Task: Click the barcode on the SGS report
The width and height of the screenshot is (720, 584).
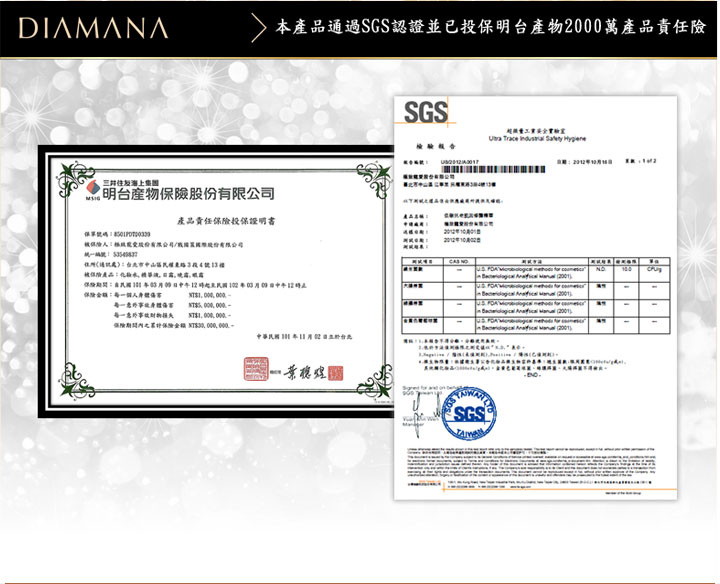Action: pyautogui.click(x=493, y=169)
